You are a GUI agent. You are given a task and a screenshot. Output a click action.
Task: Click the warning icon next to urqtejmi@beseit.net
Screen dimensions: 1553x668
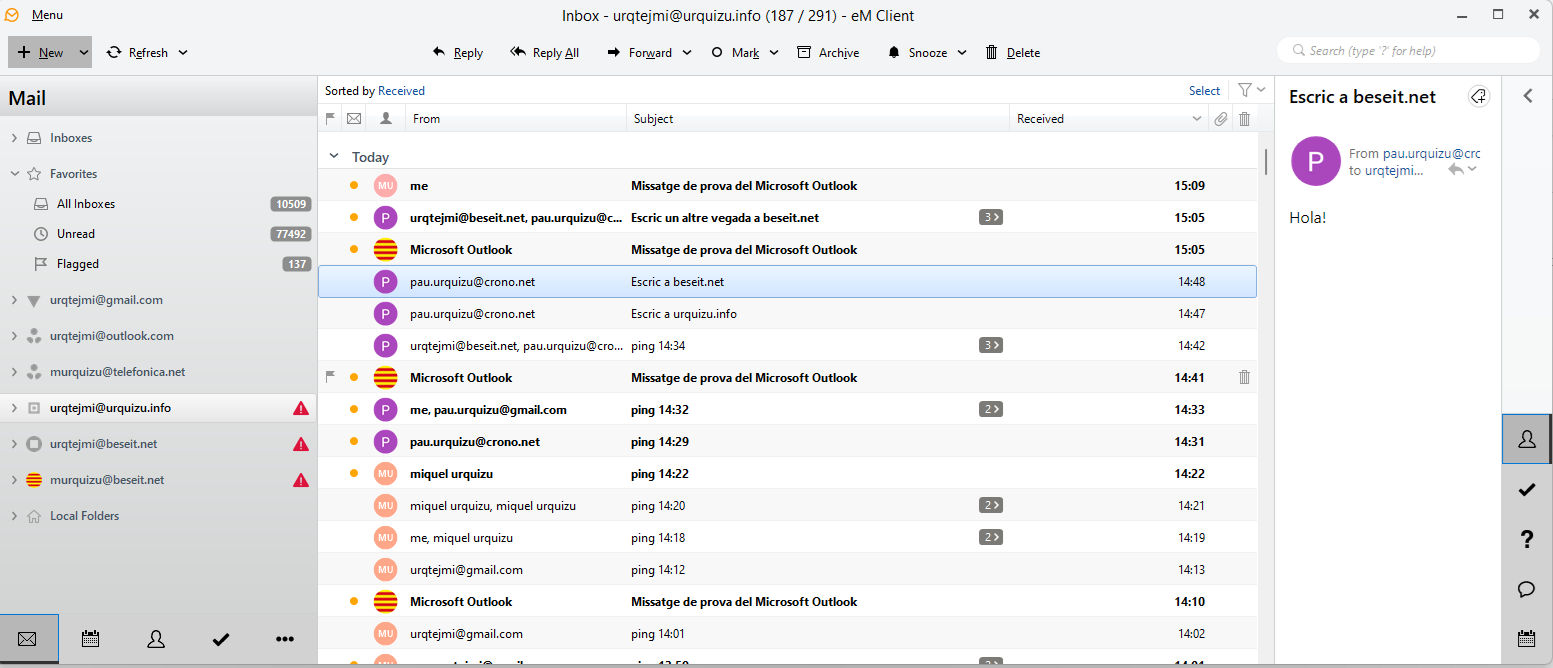[300, 444]
